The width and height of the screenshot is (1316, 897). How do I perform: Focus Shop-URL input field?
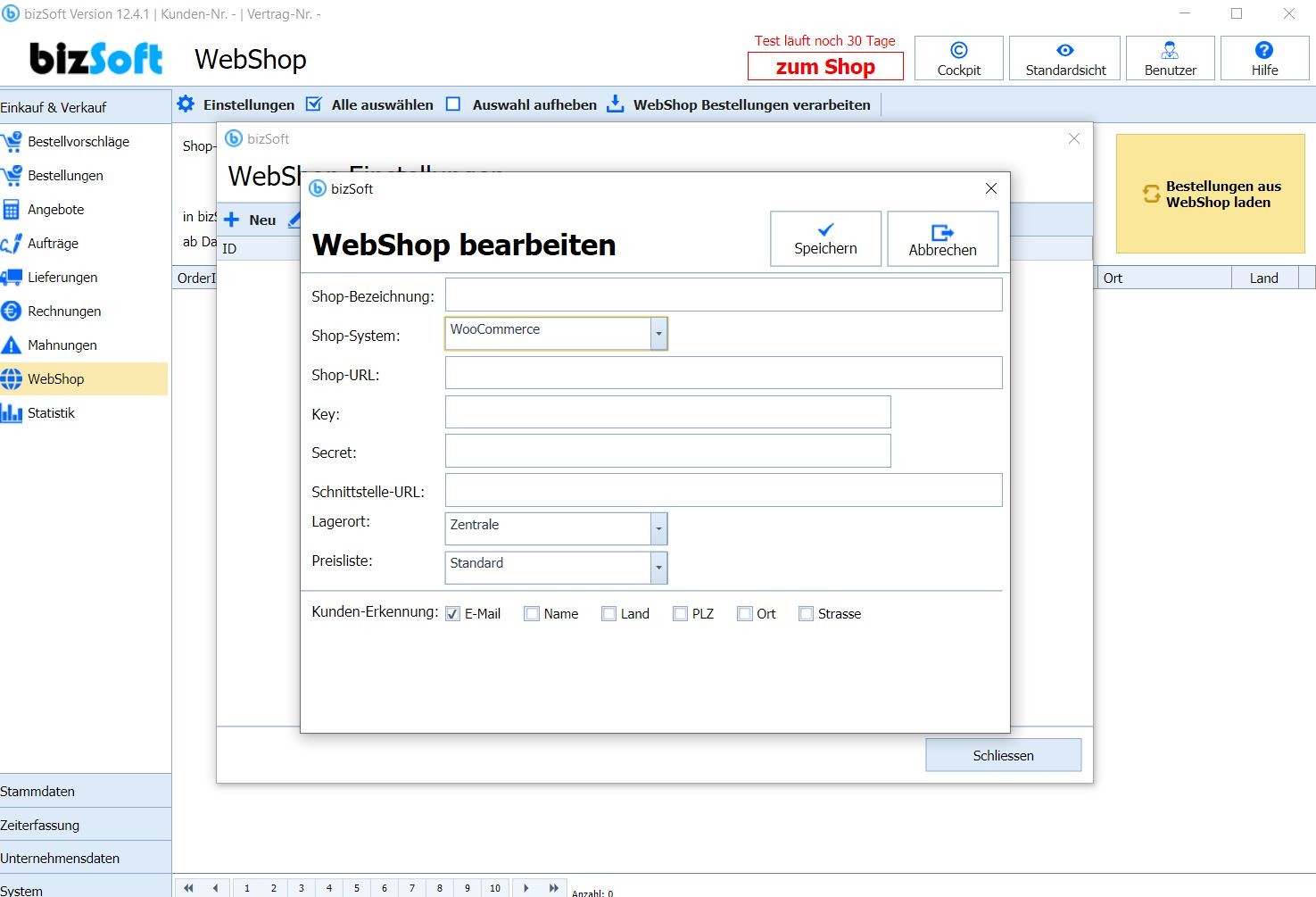click(724, 373)
